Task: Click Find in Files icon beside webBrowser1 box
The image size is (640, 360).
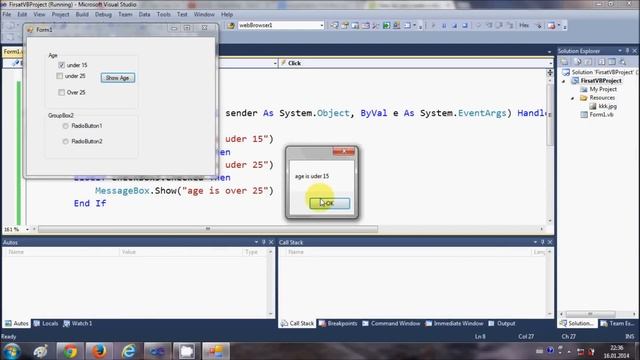Action: [231, 25]
